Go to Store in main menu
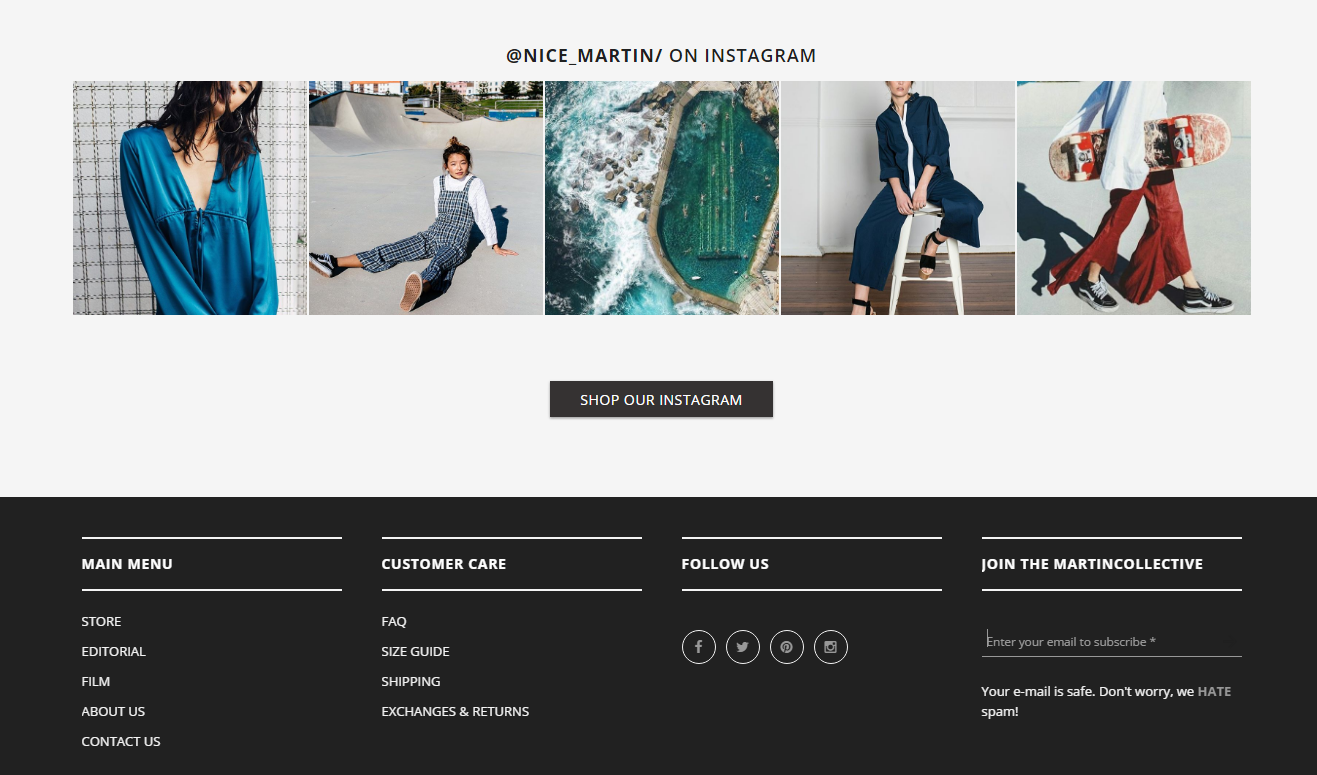 pos(101,622)
